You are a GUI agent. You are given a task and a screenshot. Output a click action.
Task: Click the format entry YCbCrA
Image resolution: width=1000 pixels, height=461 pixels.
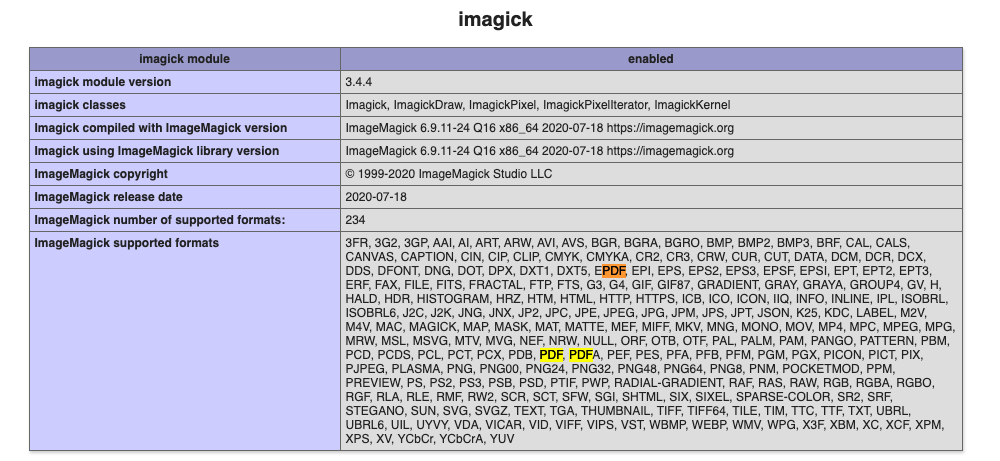[462, 439]
